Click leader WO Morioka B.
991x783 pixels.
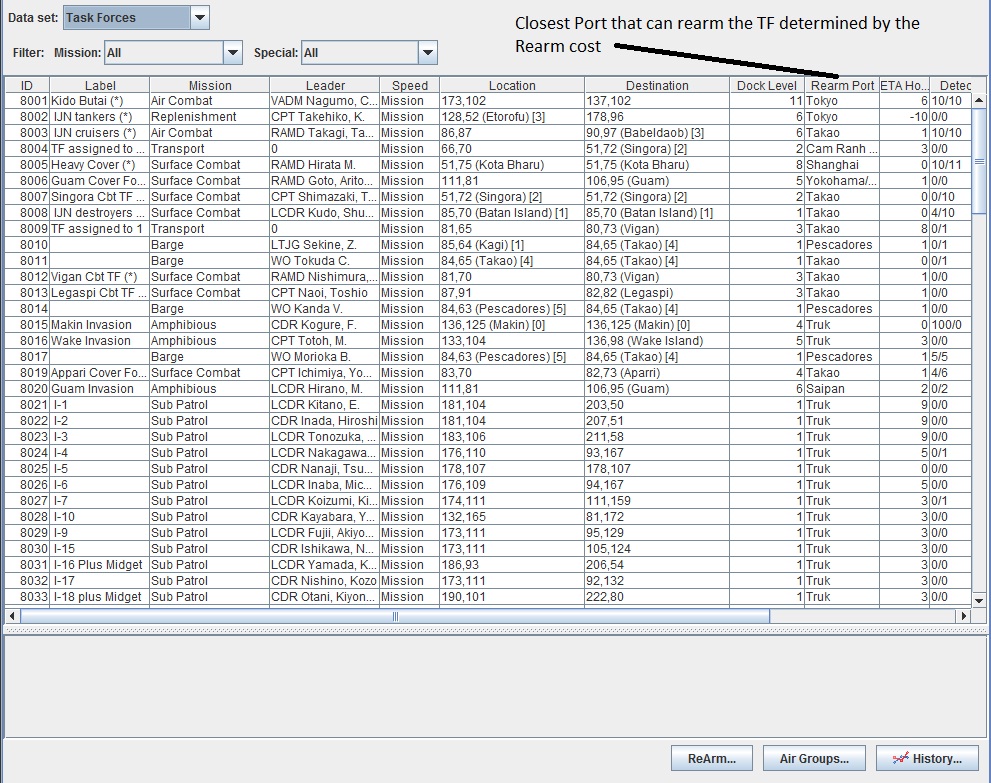pyautogui.click(x=324, y=357)
